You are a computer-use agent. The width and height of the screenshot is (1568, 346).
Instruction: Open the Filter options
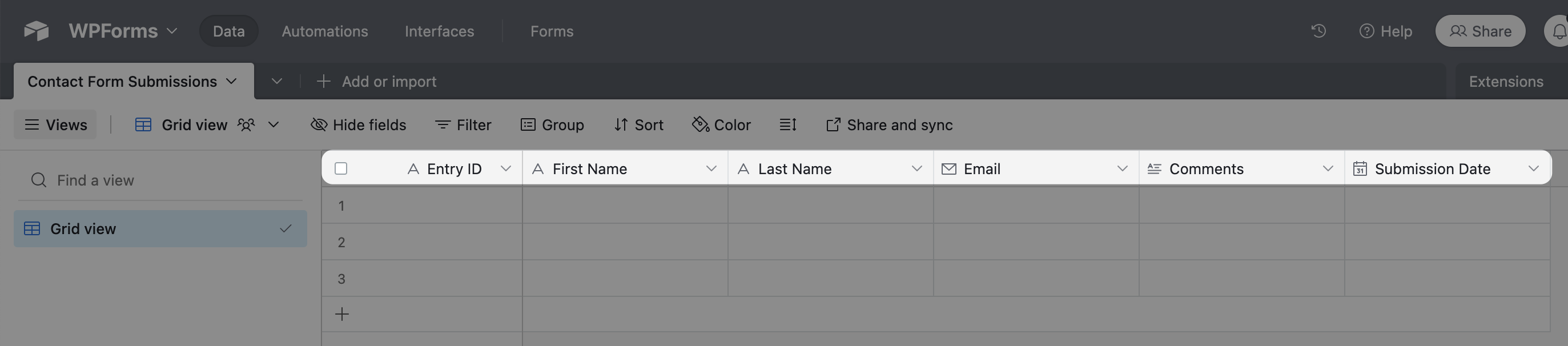463,125
